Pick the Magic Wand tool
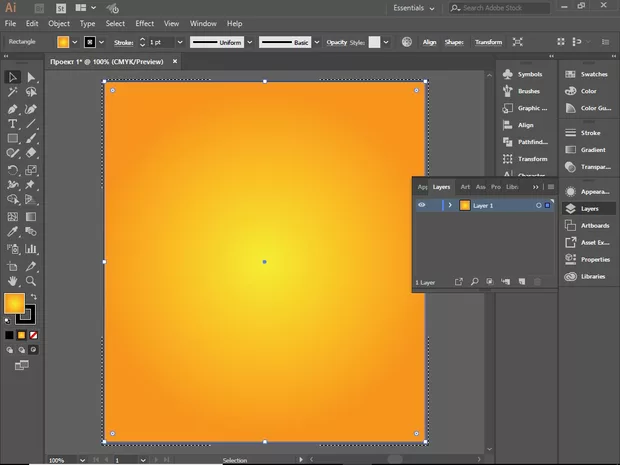Viewport: 620px width, 465px height. (x=13, y=92)
